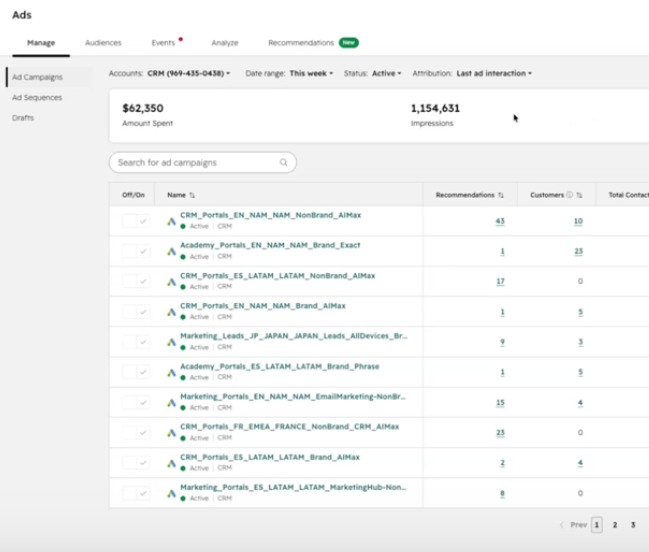Open CRM_Portals_EN_NAM_NAM_NonBrand_AIMax campaign link

(270, 215)
